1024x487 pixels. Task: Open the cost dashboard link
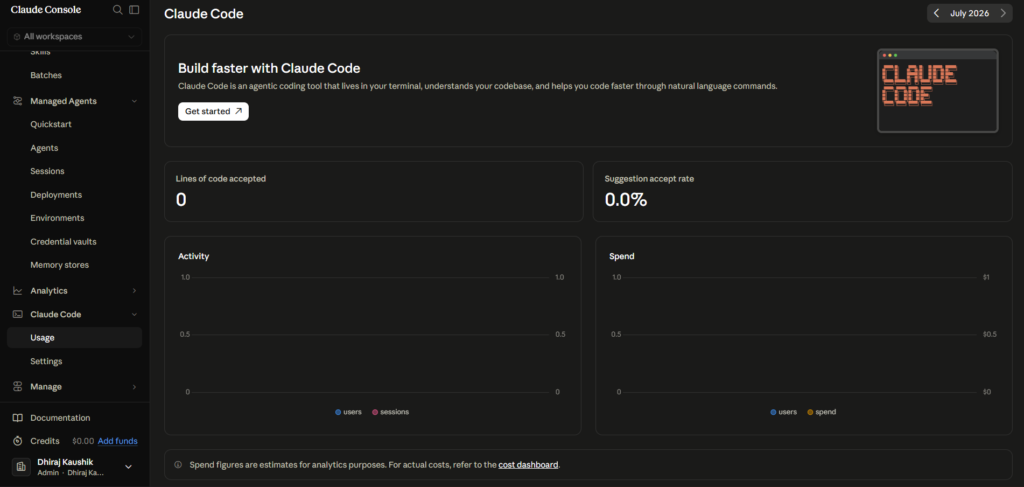tap(528, 465)
